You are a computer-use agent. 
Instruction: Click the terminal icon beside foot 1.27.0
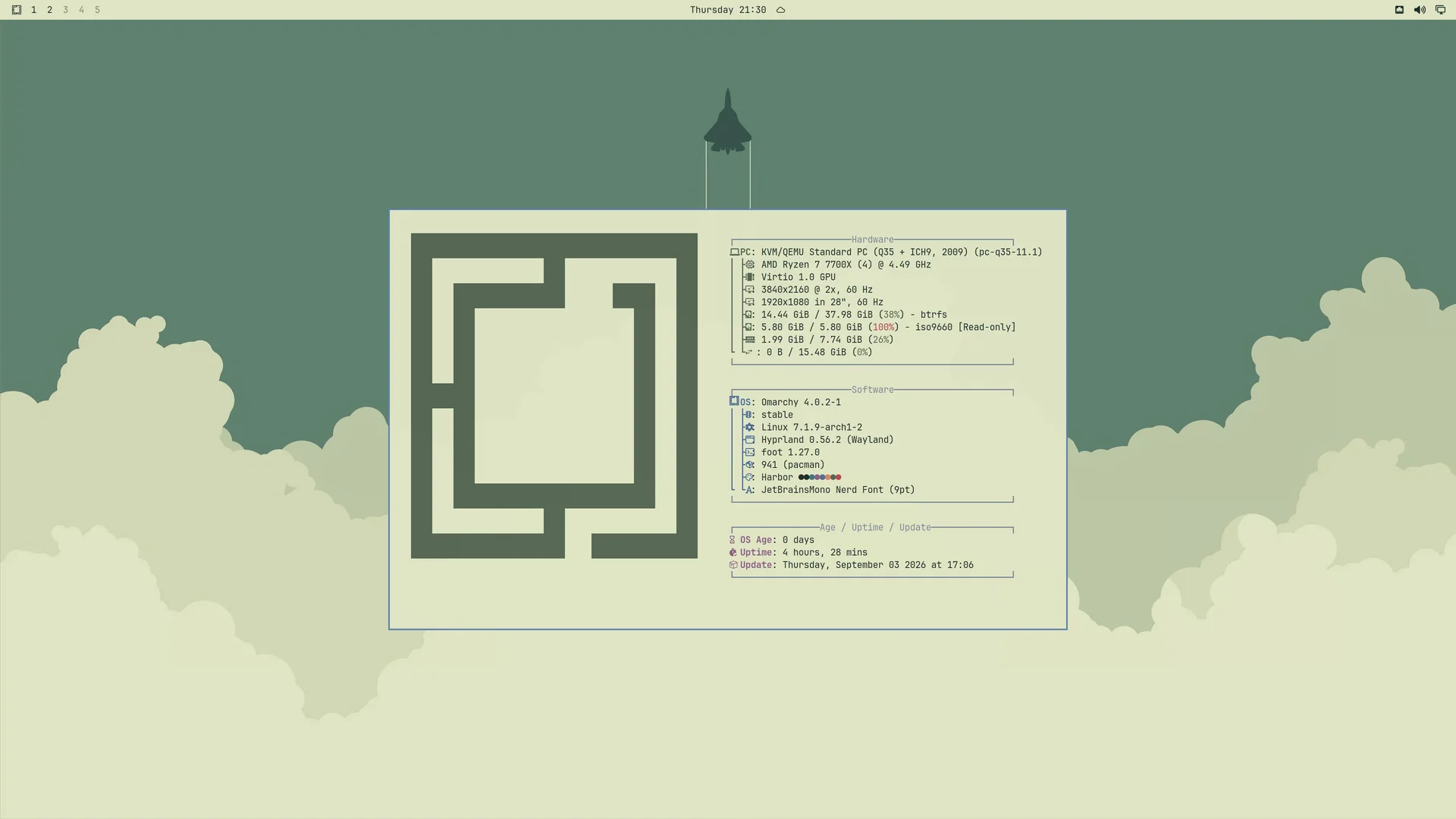pyautogui.click(x=749, y=453)
